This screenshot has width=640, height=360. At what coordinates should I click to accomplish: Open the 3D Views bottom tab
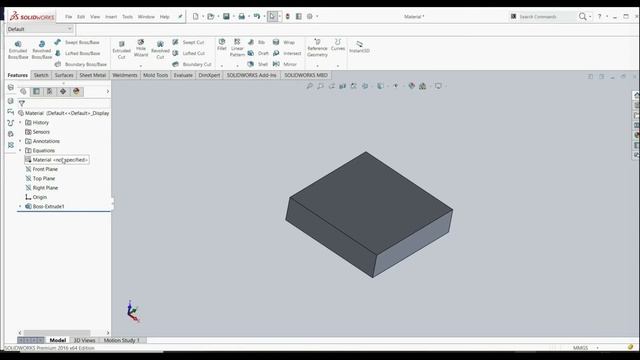(84, 340)
